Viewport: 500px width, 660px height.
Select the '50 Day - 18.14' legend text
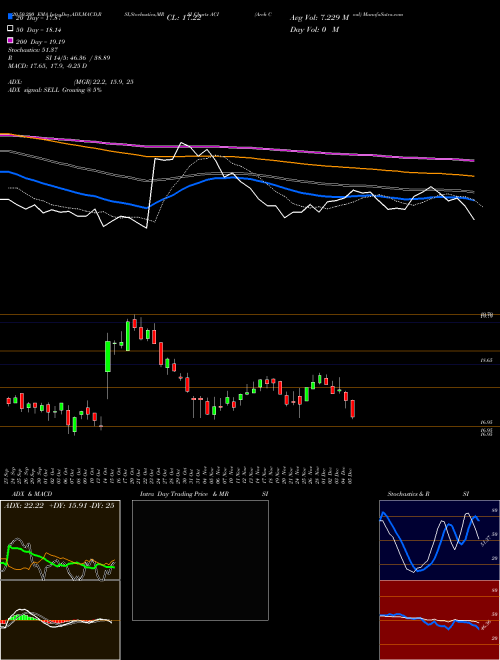(x=39, y=30)
